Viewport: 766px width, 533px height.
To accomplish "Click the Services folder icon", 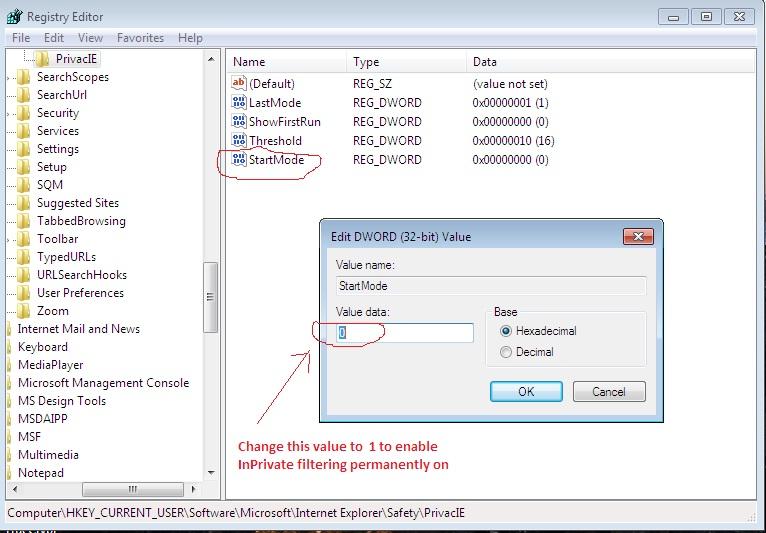I will [23, 131].
